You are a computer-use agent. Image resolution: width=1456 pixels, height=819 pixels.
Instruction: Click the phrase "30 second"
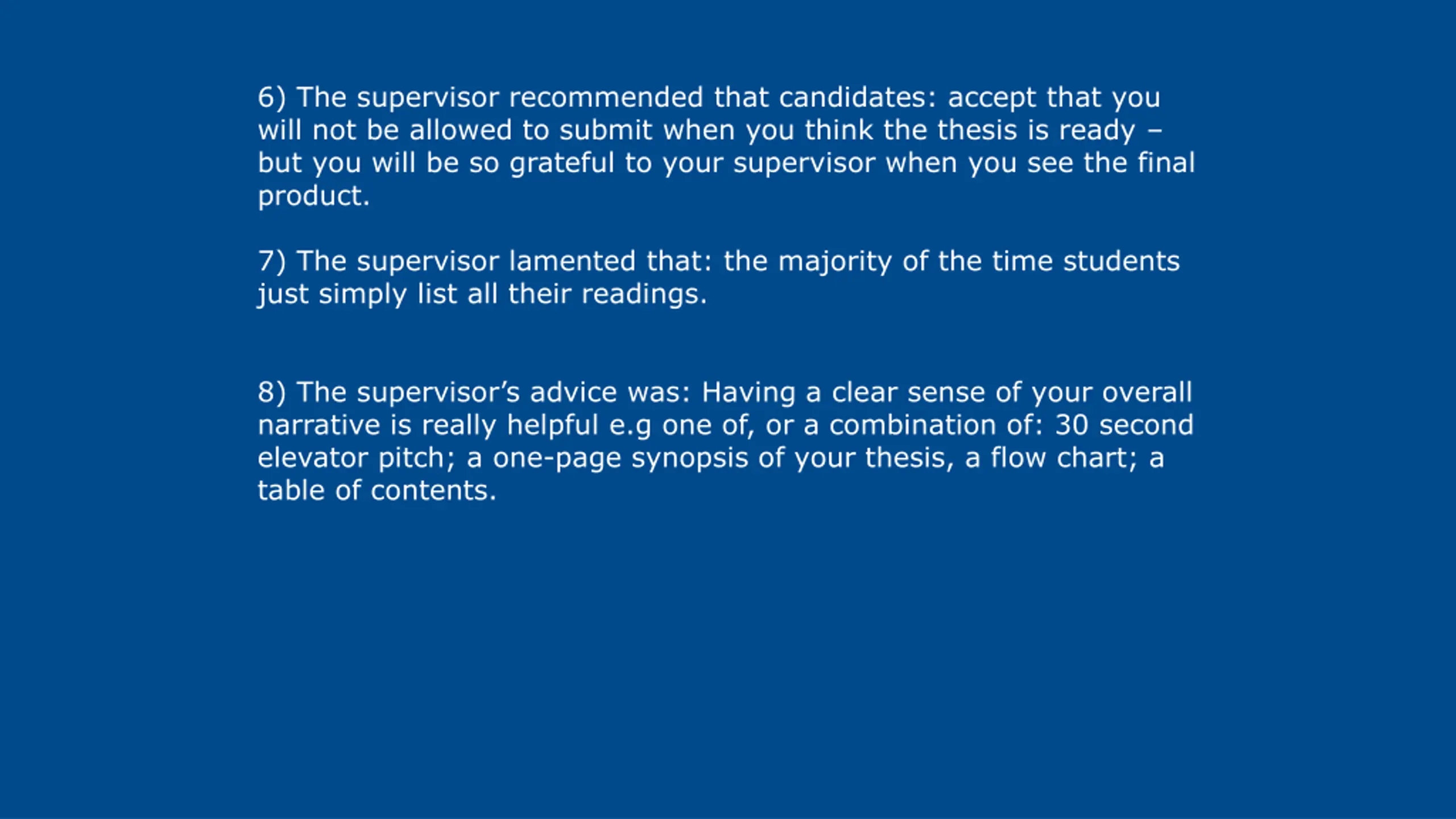[x=1124, y=425]
